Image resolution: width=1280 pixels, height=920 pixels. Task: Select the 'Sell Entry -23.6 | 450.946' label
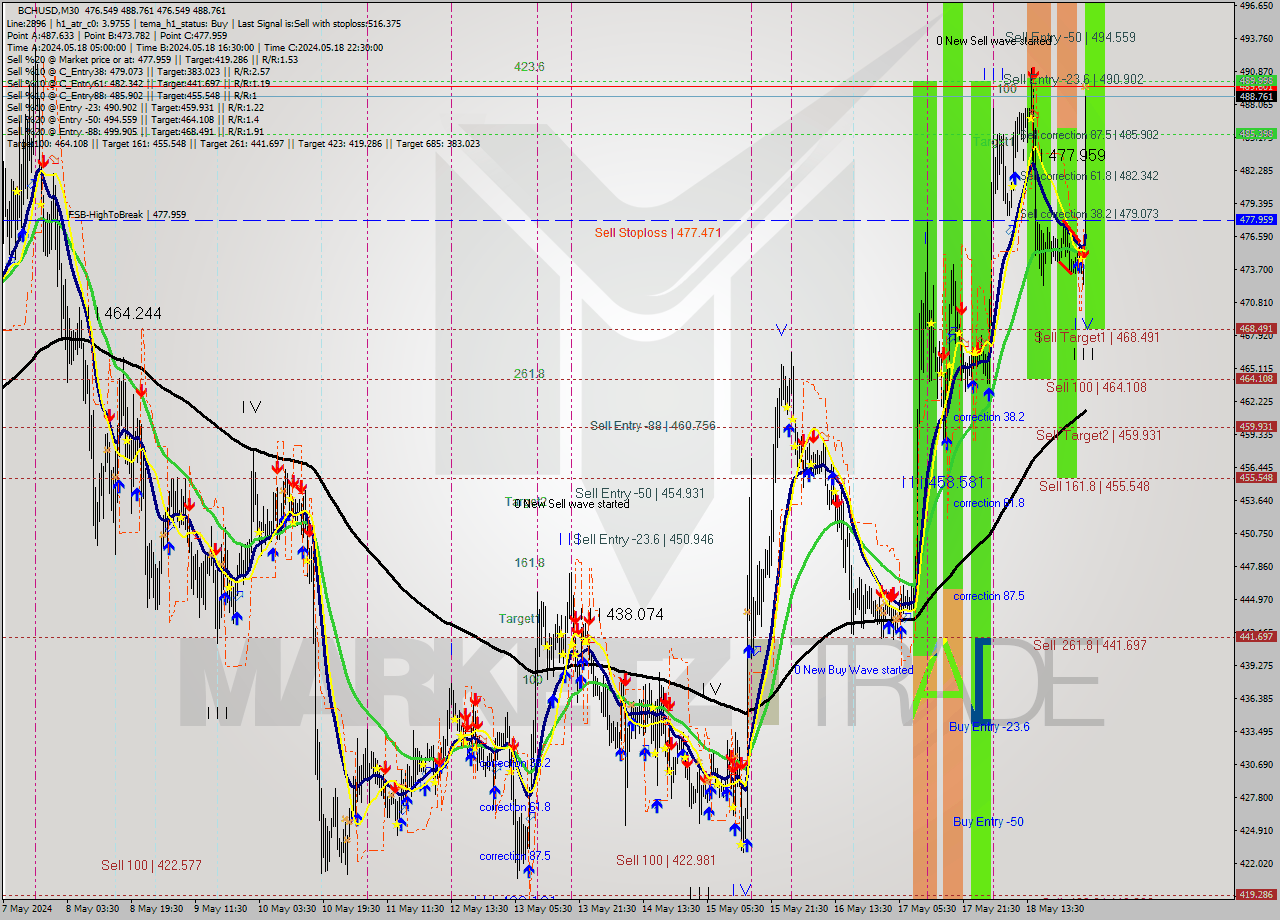click(x=644, y=539)
